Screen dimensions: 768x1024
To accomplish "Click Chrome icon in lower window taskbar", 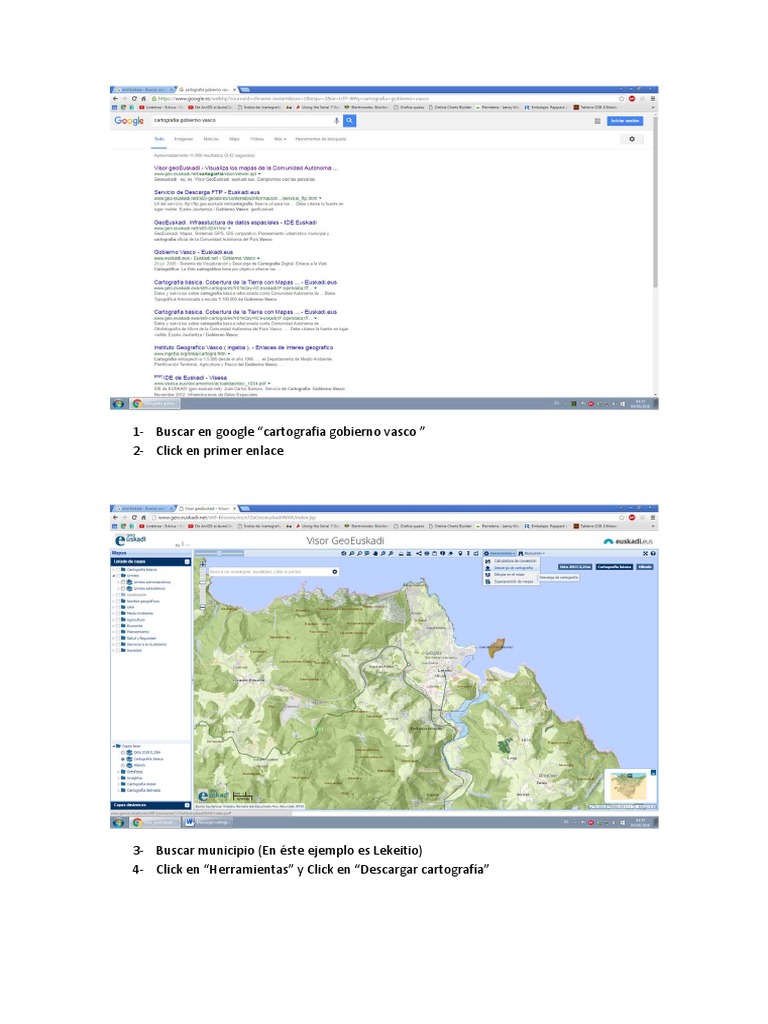I will (138, 823).
